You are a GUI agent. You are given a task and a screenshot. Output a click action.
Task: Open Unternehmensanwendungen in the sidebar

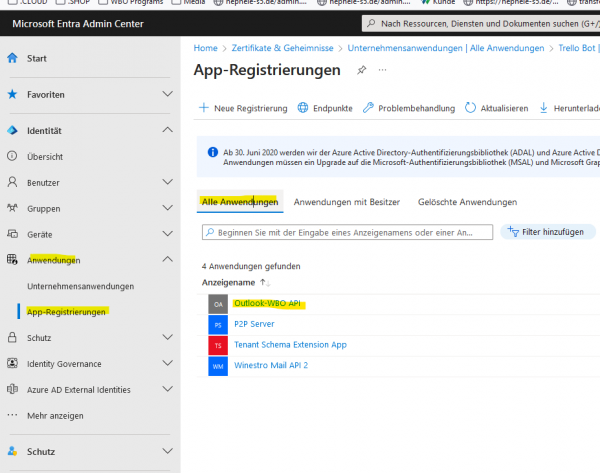click(81, 286)
